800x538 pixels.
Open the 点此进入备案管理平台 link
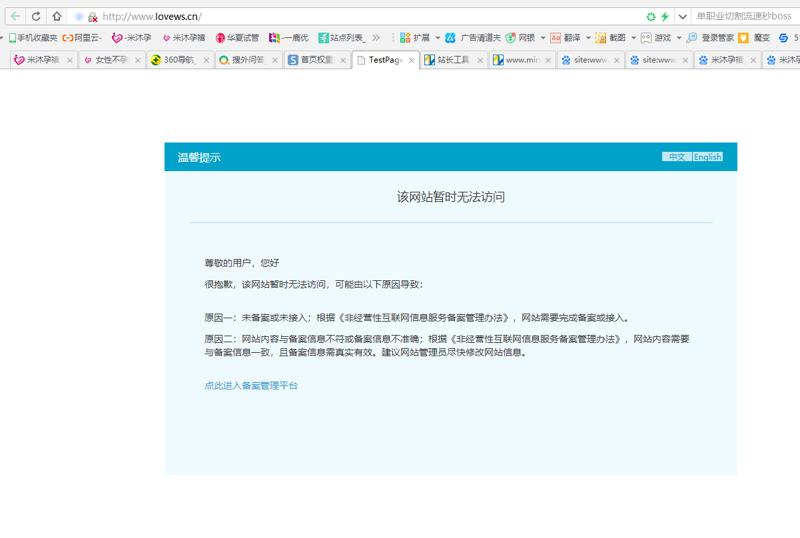[251, 385]
